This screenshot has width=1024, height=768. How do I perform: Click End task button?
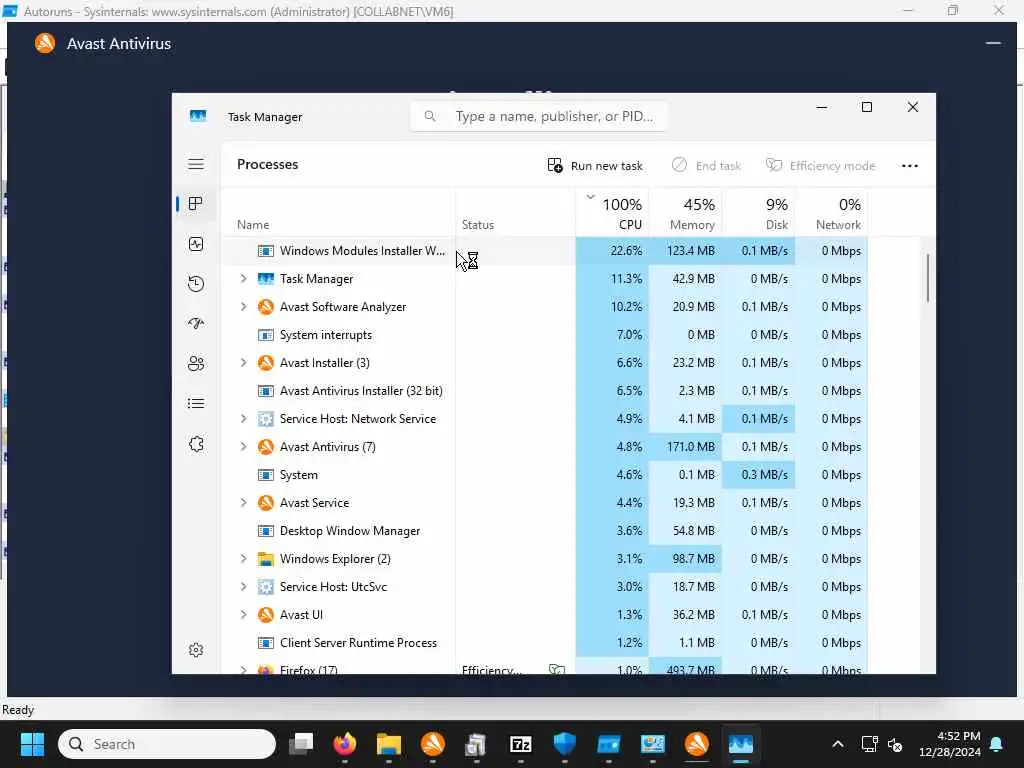(707, 166)
